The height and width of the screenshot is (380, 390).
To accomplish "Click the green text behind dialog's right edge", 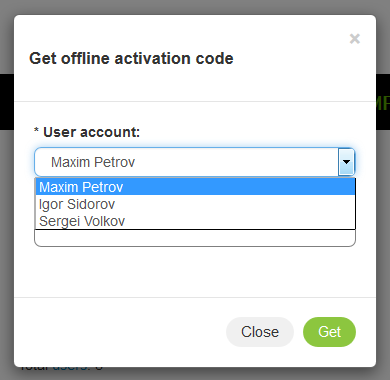I will pyautogui.click(x=383, y=103).
